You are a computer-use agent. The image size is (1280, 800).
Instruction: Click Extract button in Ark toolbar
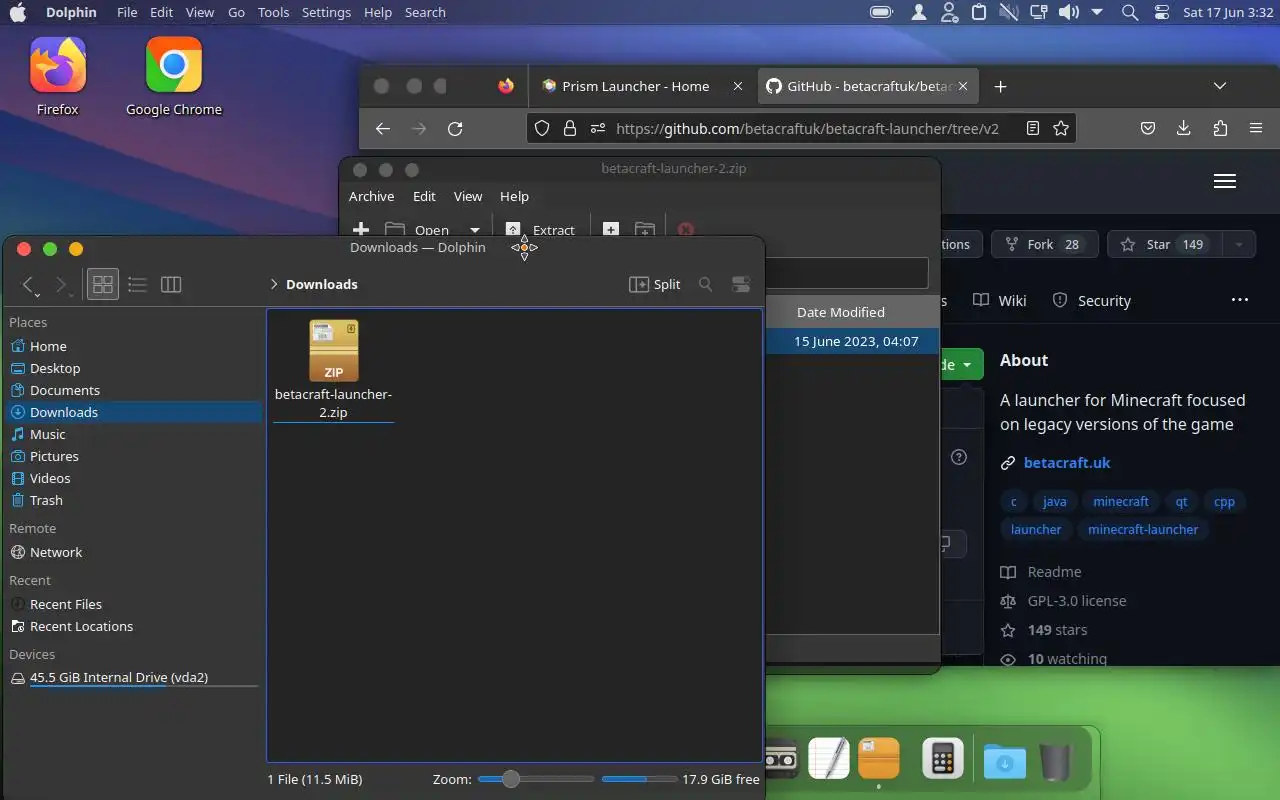coord(540,229)
